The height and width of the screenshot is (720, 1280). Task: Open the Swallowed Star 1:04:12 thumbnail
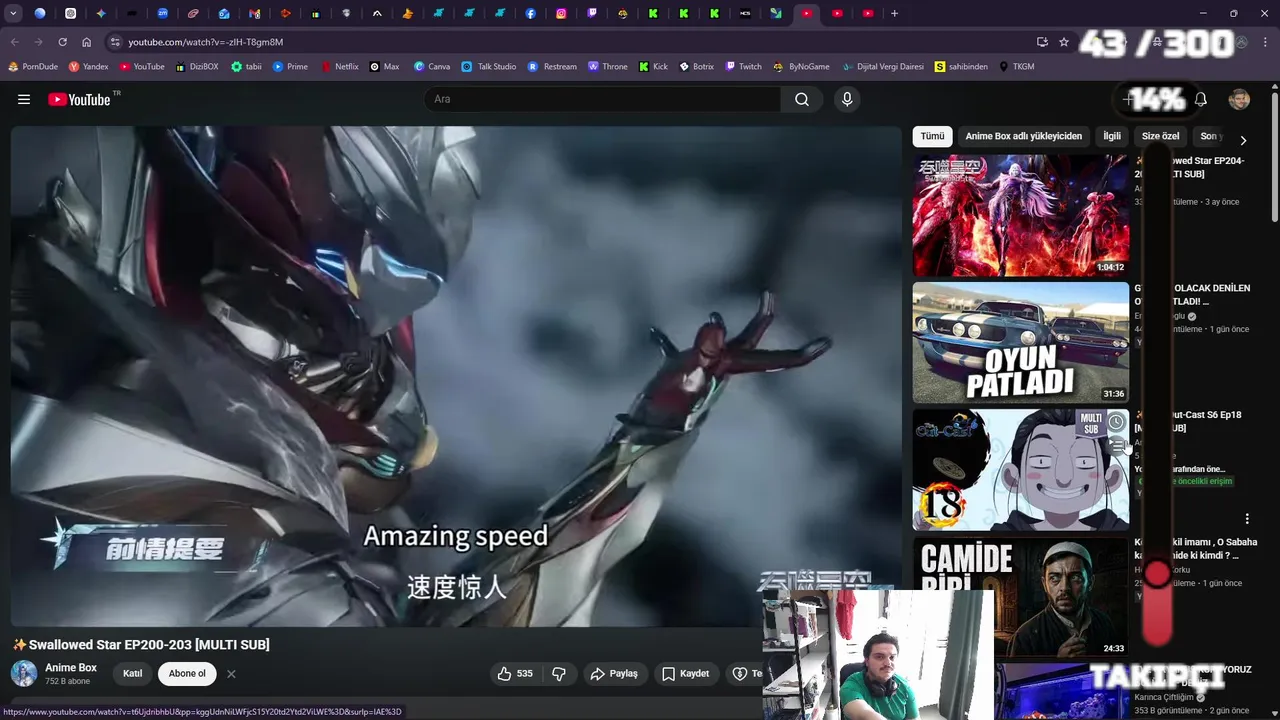pyautogui.click(x=1020, y=215)
